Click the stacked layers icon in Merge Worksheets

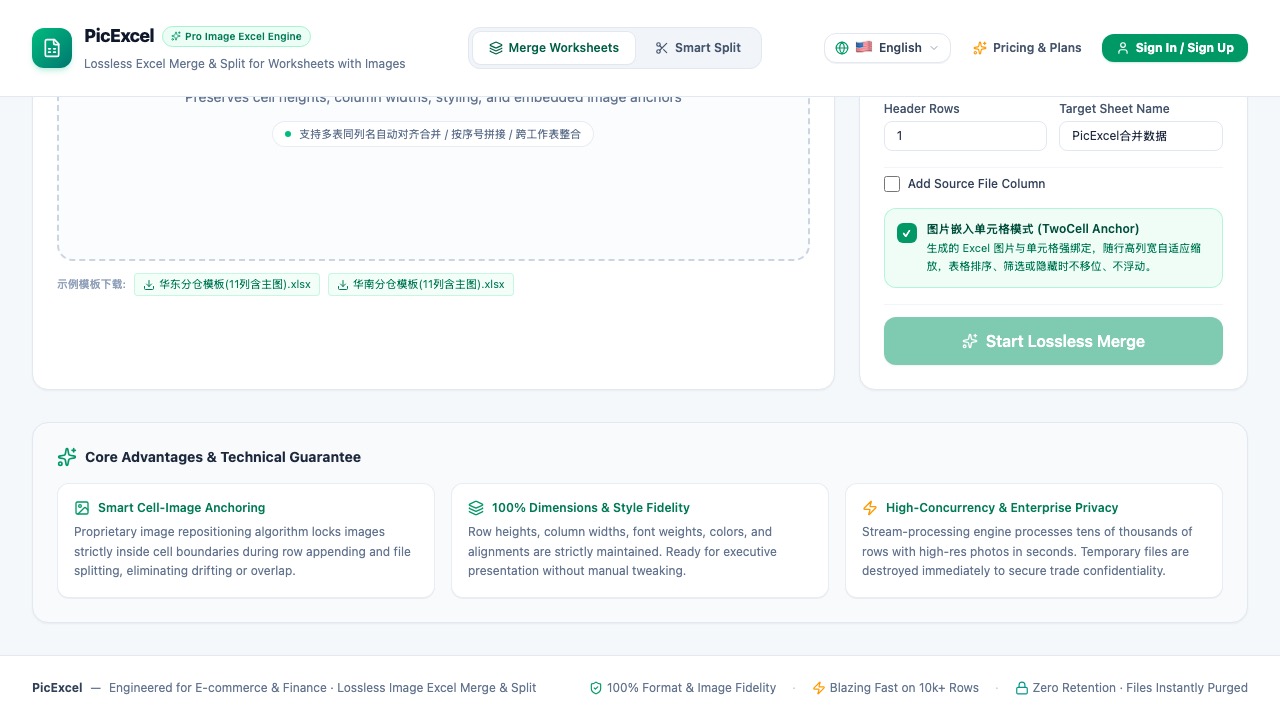[x=495, y=48]
